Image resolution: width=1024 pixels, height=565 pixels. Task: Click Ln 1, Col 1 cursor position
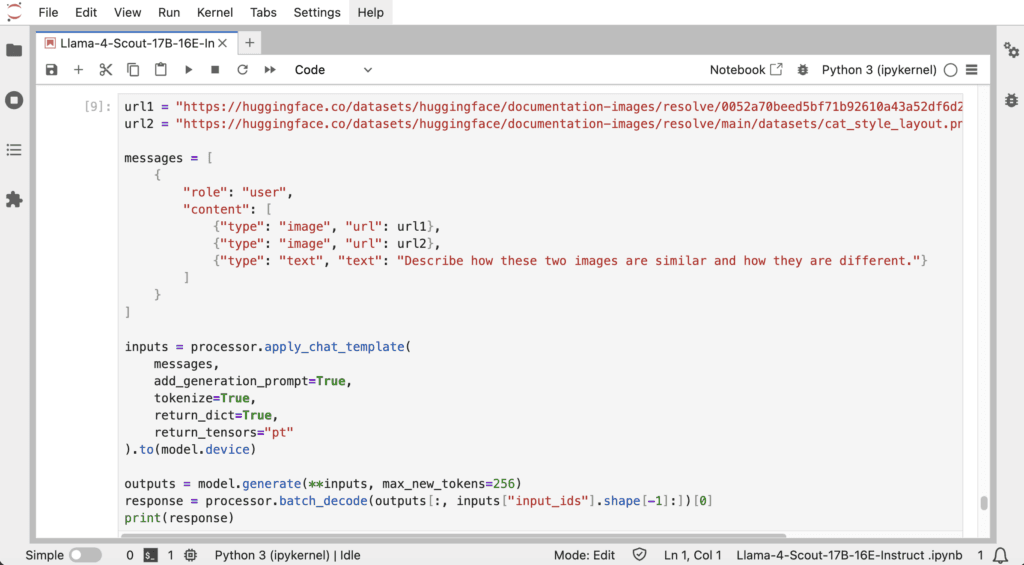[693, 555]
